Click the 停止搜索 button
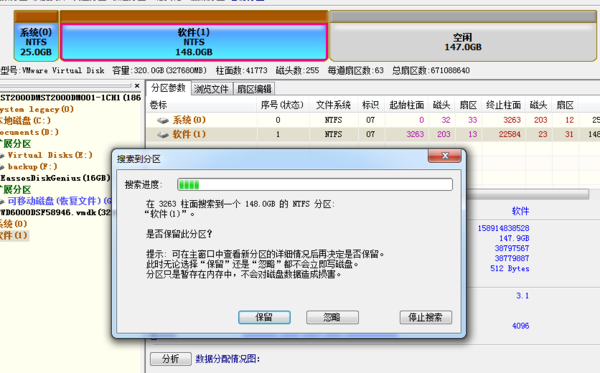600x373 pixels. [x=426, y=317]
